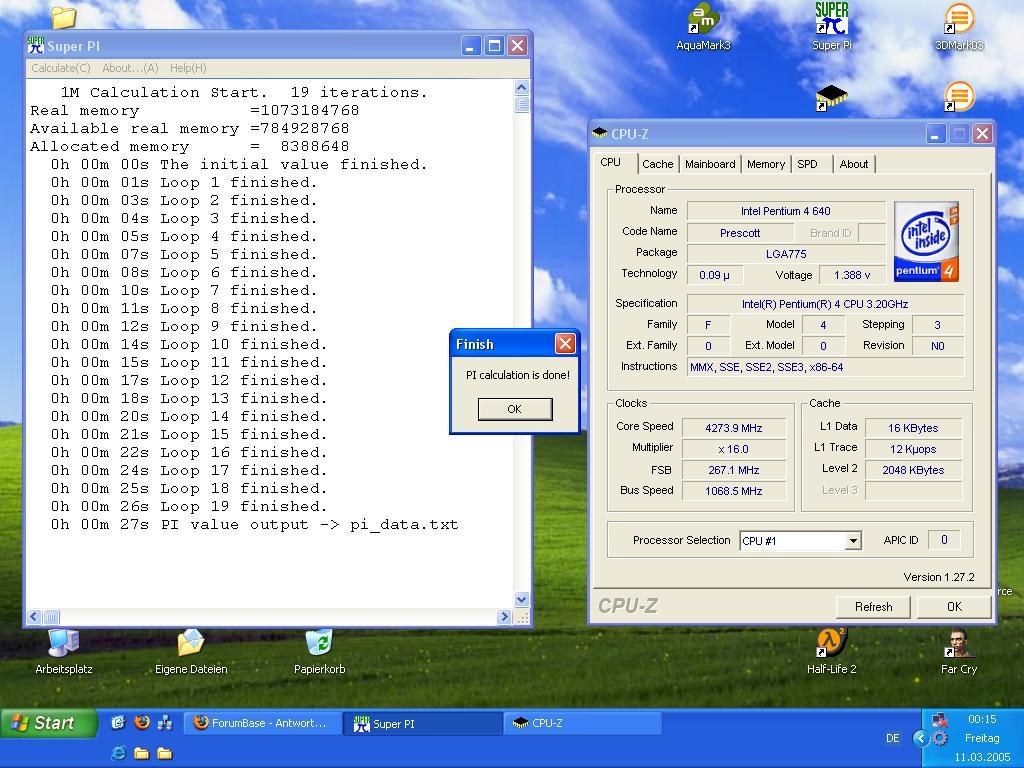This screenshot has width=1024, height=768.
Task: Click the Instructions field 'MMX, SSE, SSE2, SSE3, x86-64'
Action: [825, 367]
